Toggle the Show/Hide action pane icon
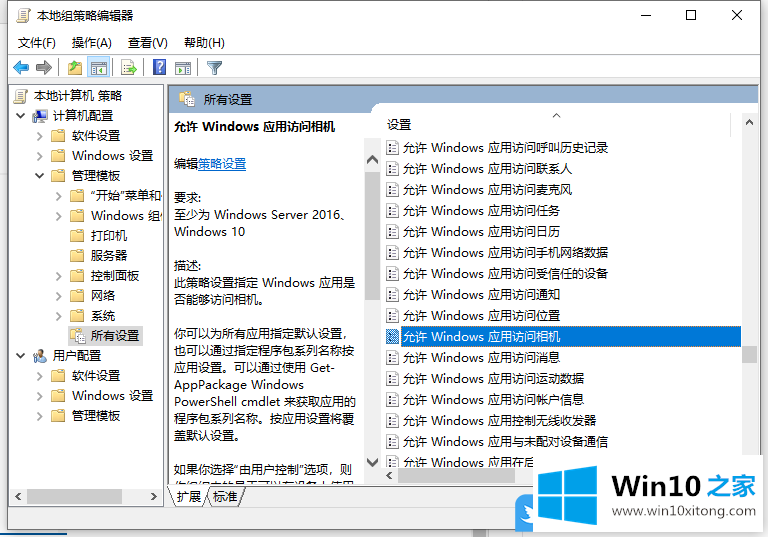This screenshot has width=768, height=537. pyautogui.click(x=183, y=68)
